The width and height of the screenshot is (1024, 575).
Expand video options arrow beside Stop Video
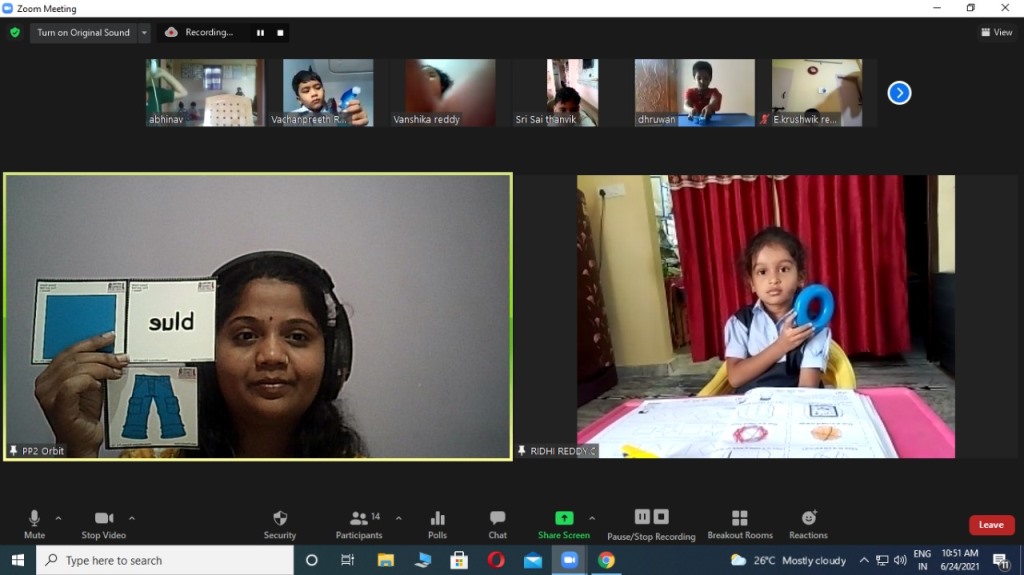tap(132, 518)
